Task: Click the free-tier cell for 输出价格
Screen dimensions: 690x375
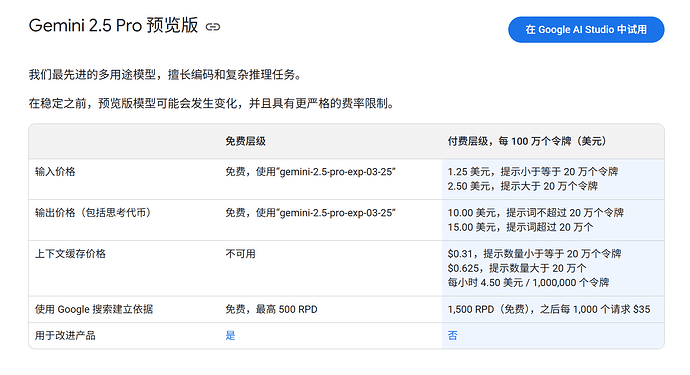Action: 310,213
